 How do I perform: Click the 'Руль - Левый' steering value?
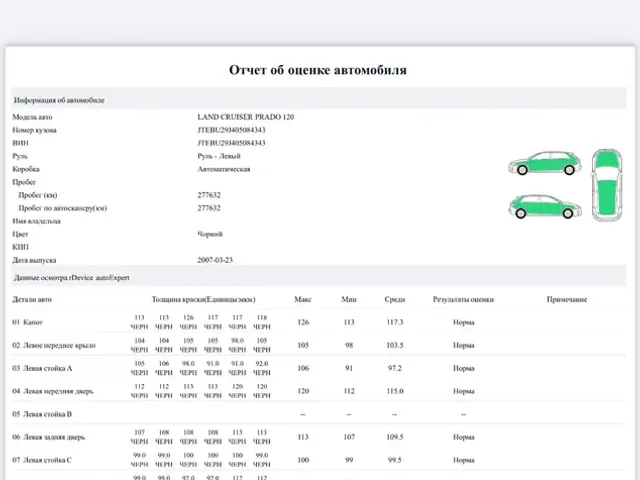click(x=219, y=156)
